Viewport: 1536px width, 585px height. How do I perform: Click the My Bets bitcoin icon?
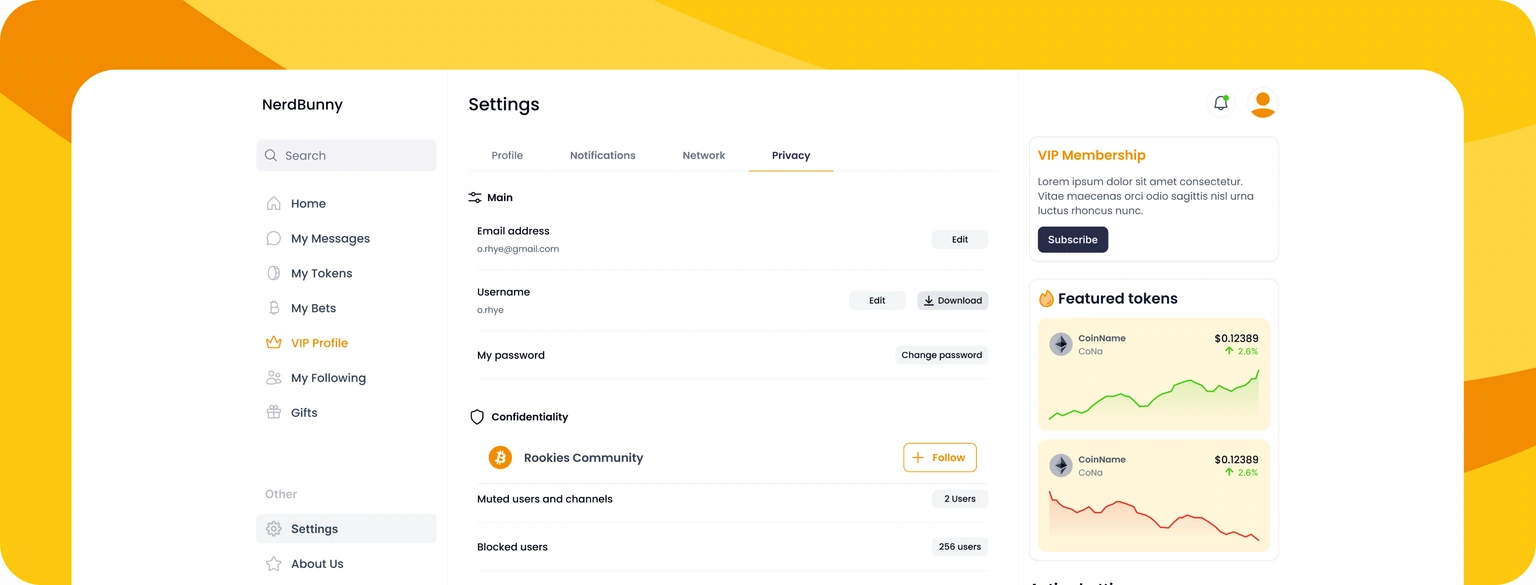[x=273, y=308]
